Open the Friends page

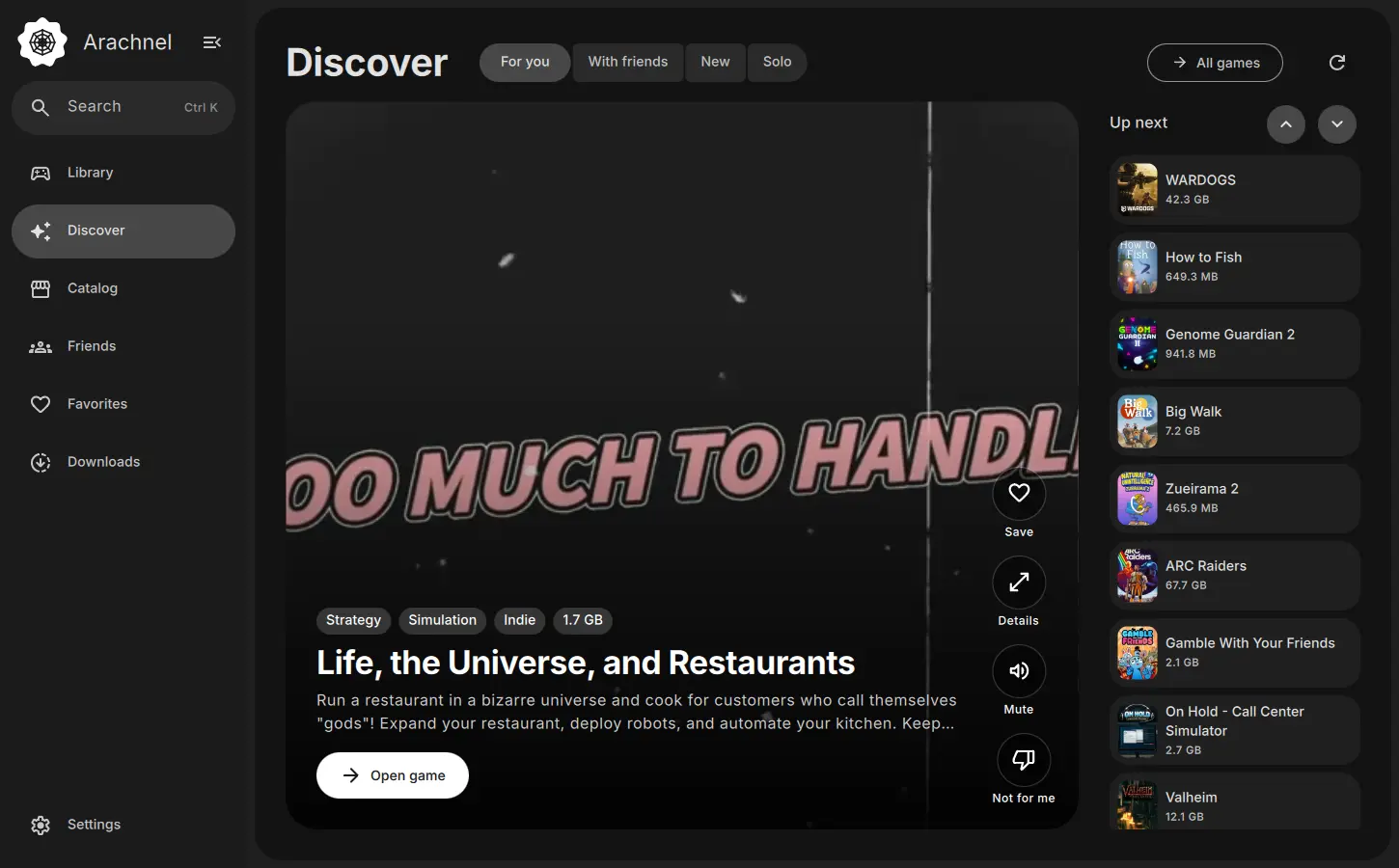pos(123,346)
